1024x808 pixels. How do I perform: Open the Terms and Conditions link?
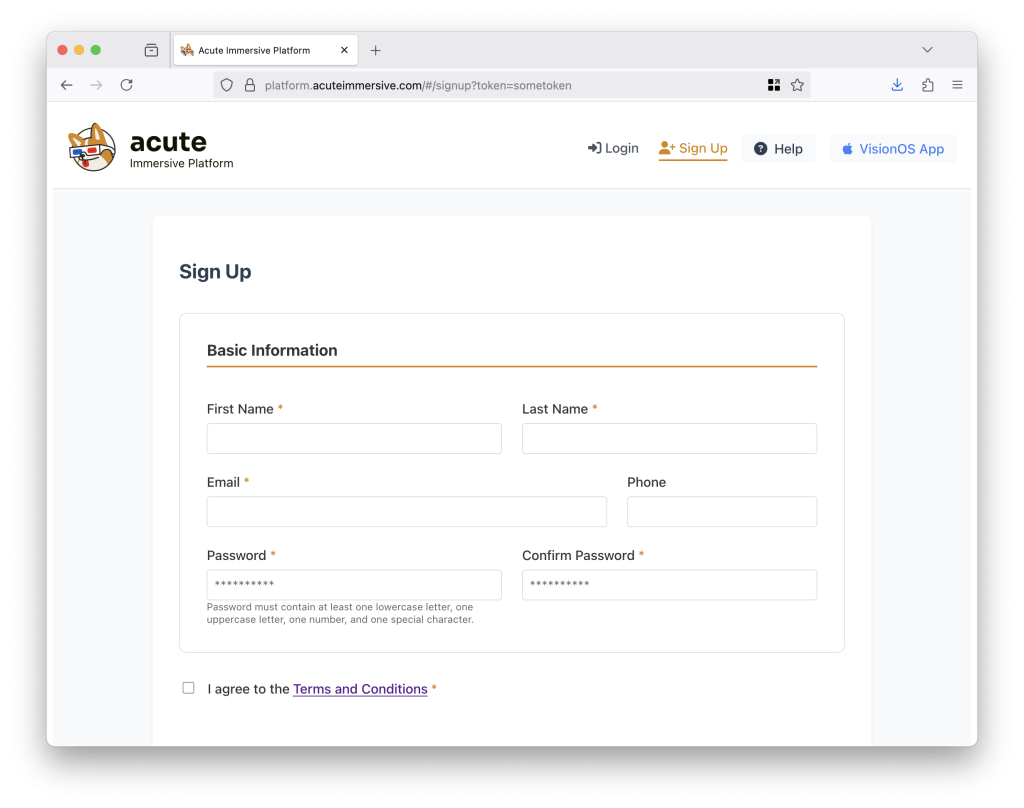click(360, 689)
